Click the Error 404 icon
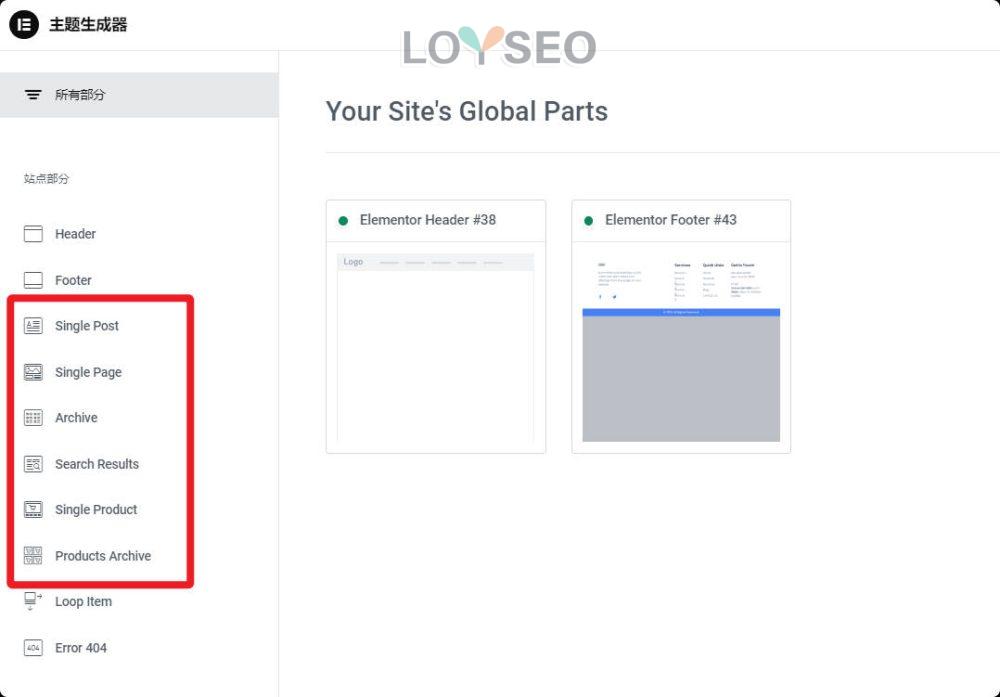 coord(33,647)
